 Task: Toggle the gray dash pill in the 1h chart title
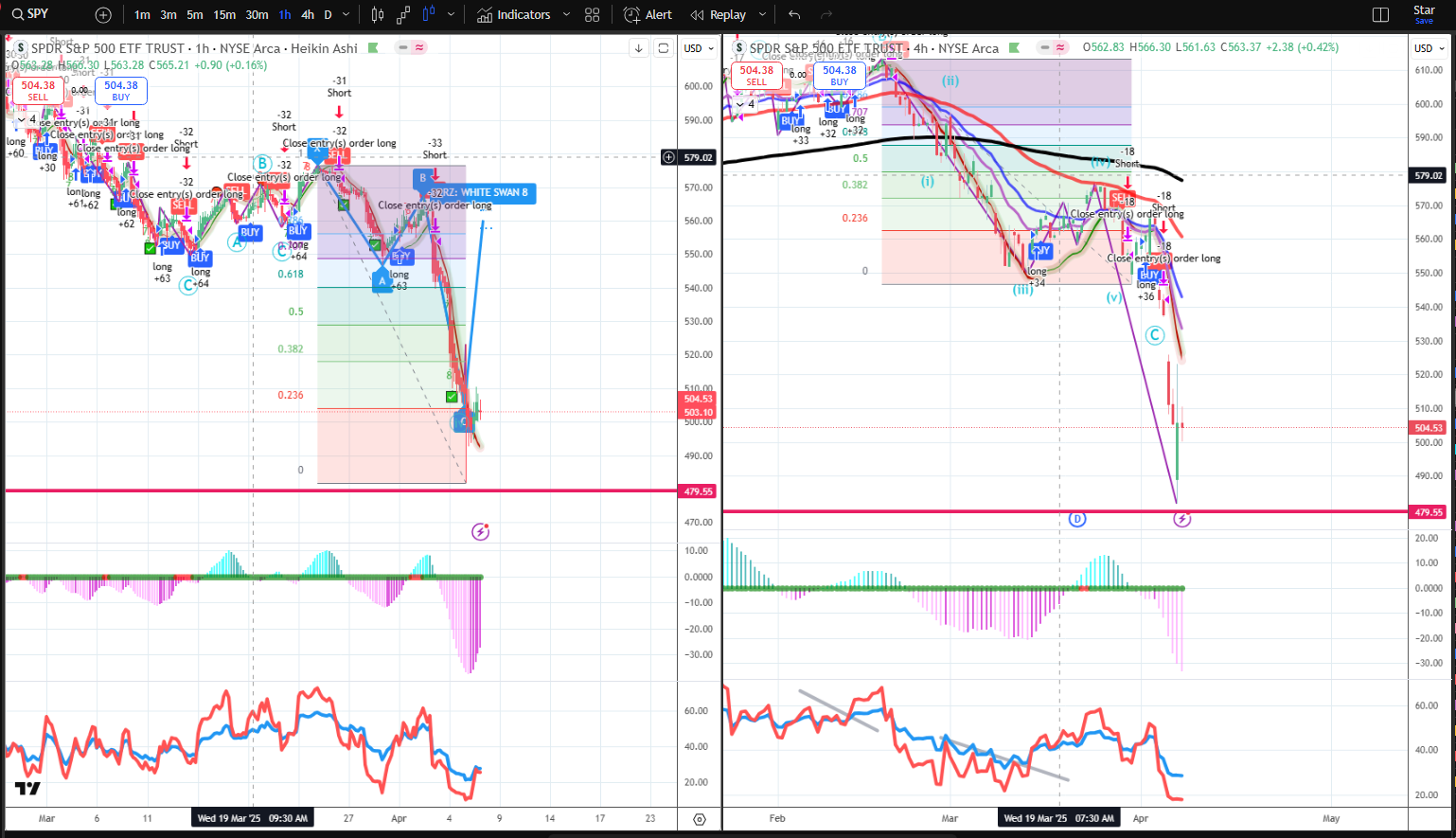[x=403, y=47]
